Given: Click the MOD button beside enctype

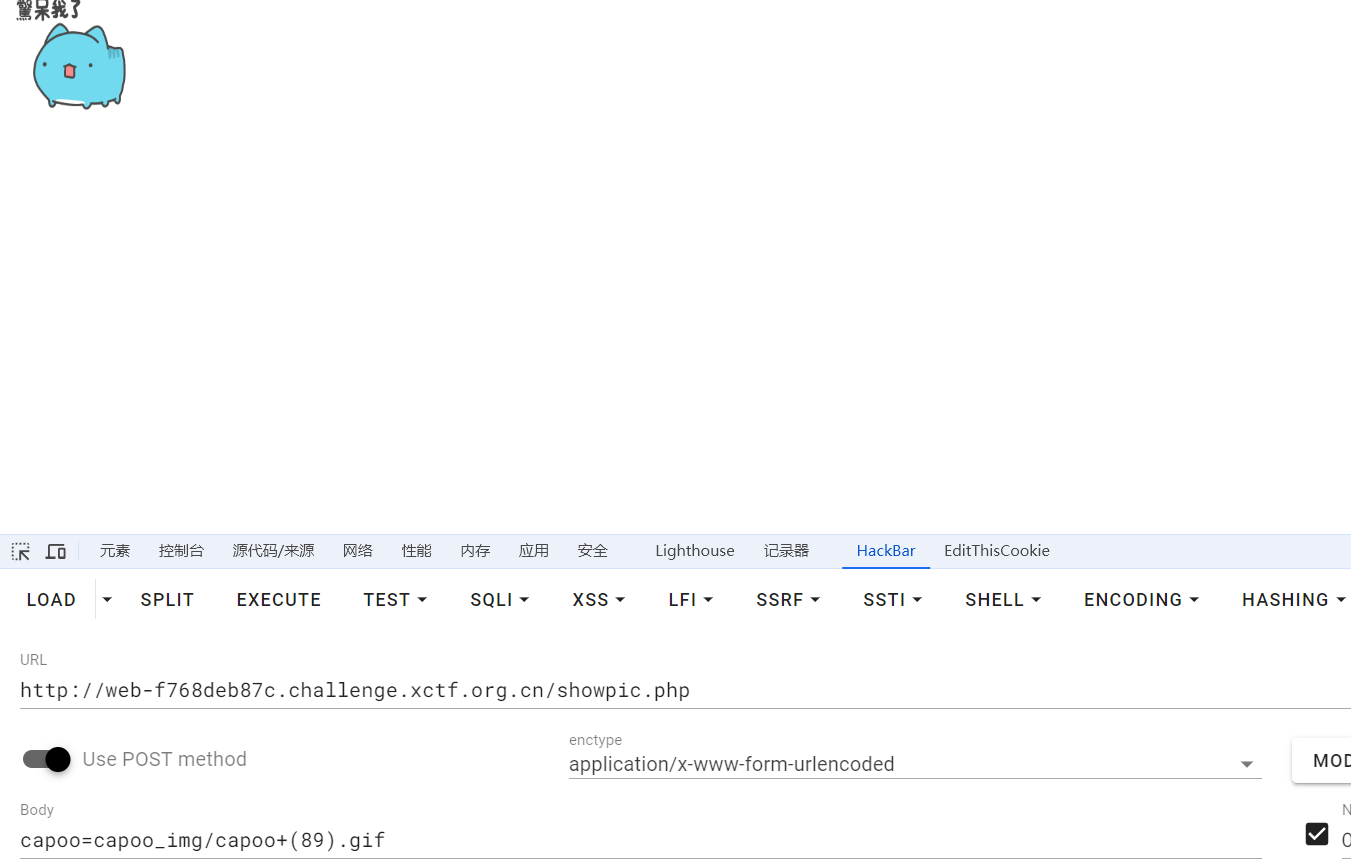Looking at the screenshot, I should pyautogui.click(x=1321, y=761).
